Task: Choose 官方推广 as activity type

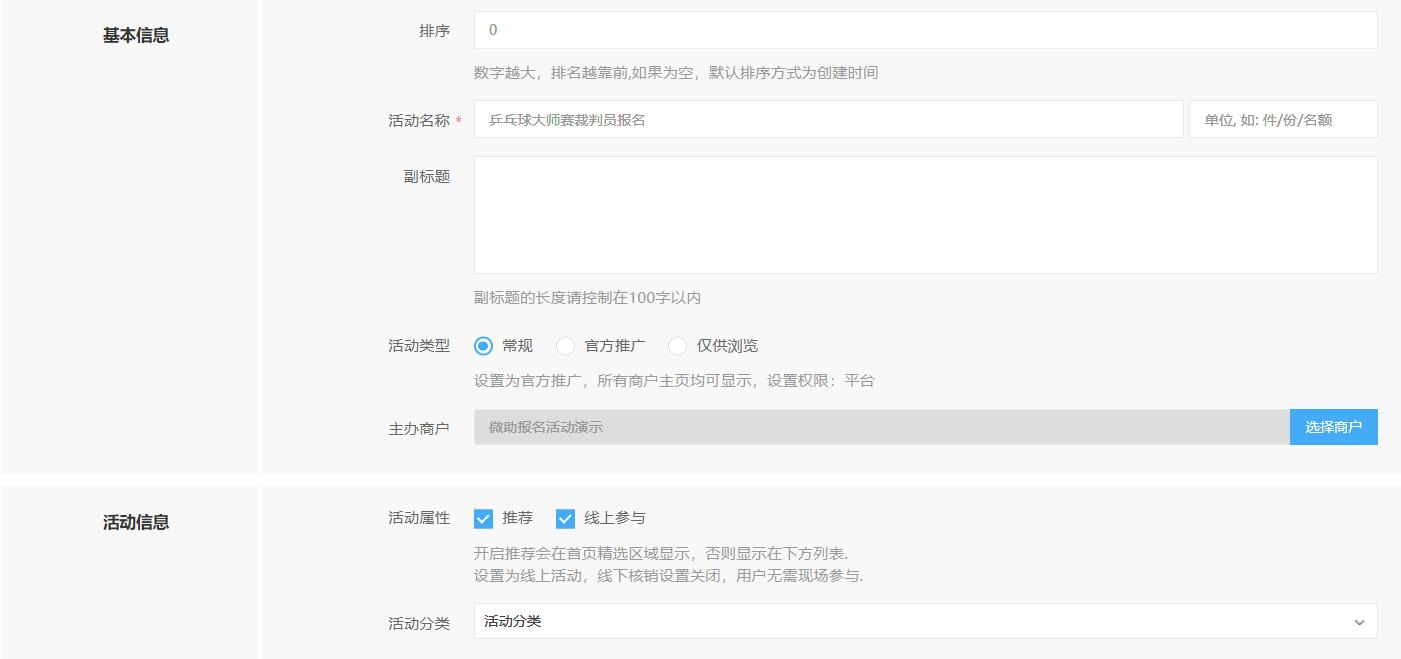Action: tap(566, 346)
